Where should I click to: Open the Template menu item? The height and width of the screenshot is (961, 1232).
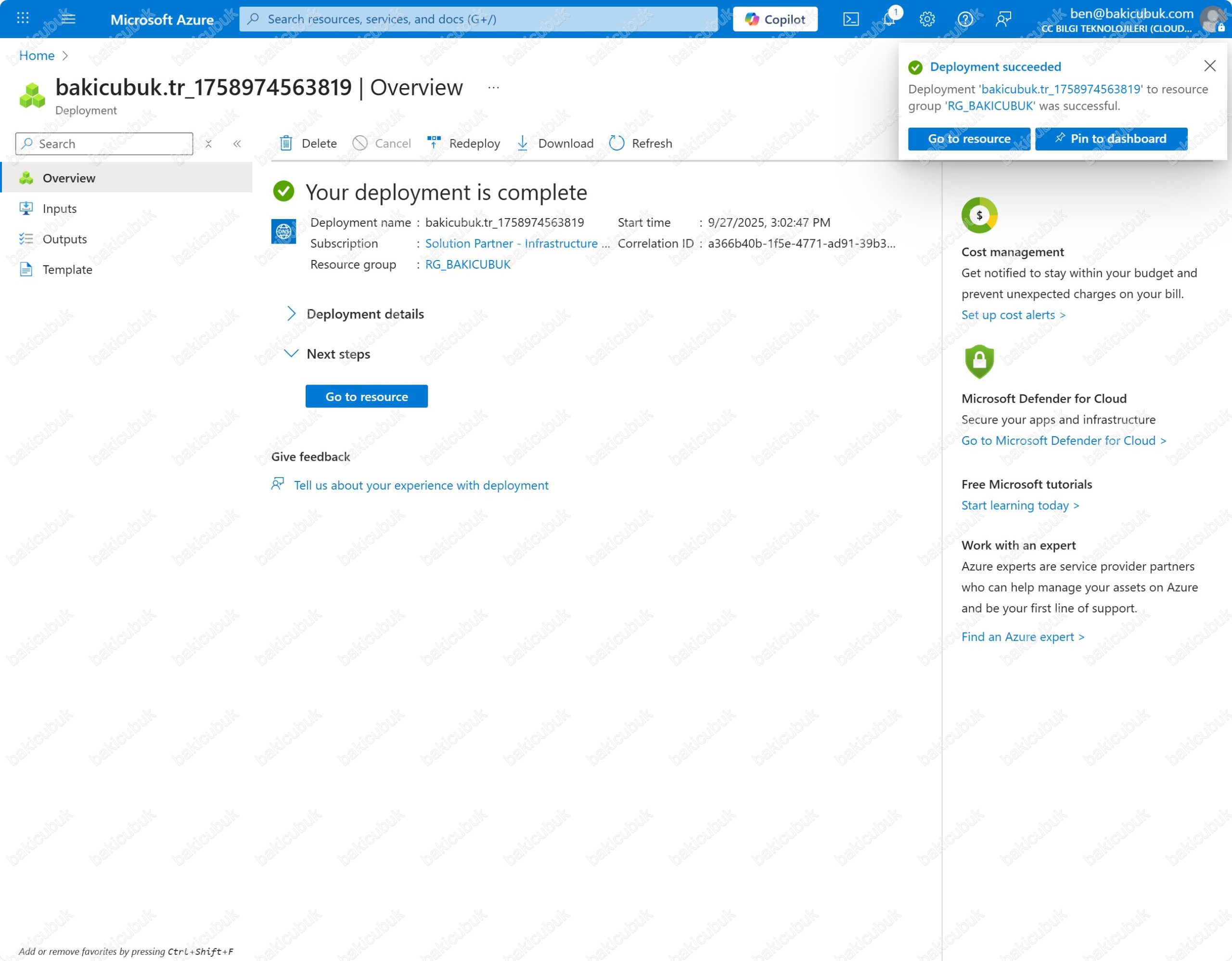pos(67,269)
